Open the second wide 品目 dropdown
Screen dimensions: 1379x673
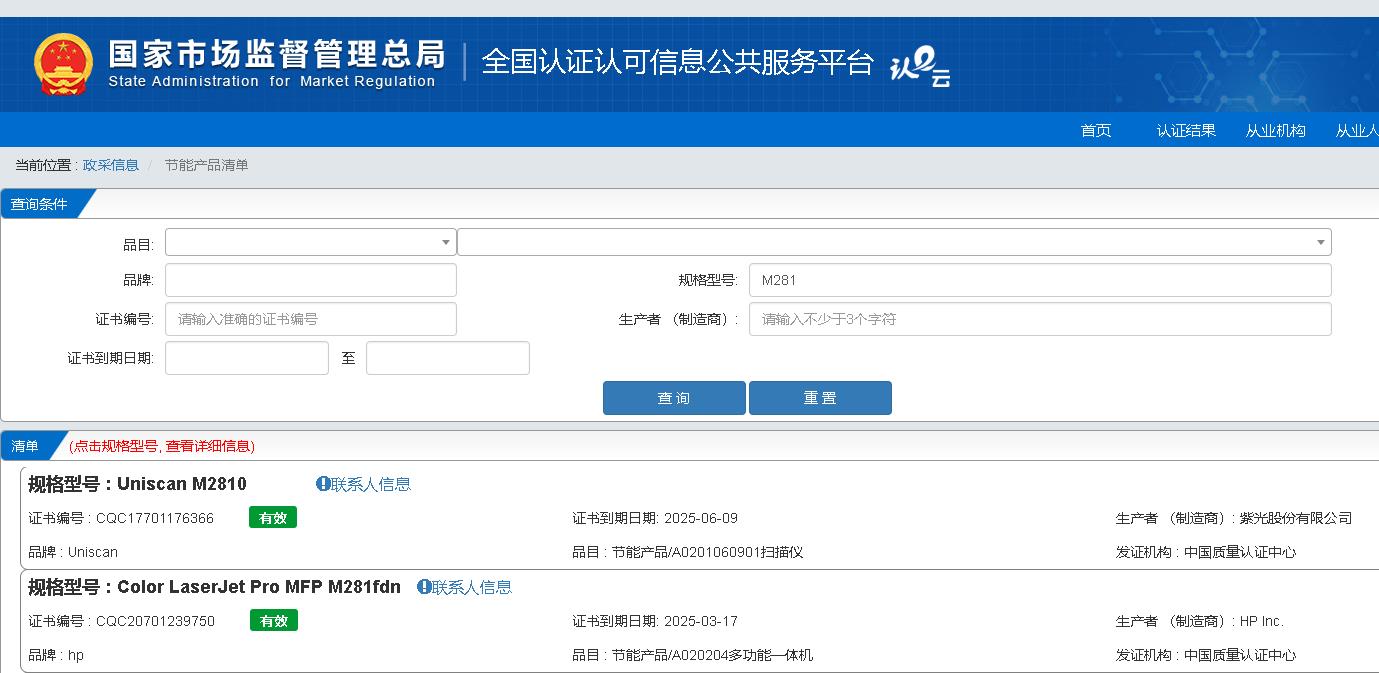(894, 242)
